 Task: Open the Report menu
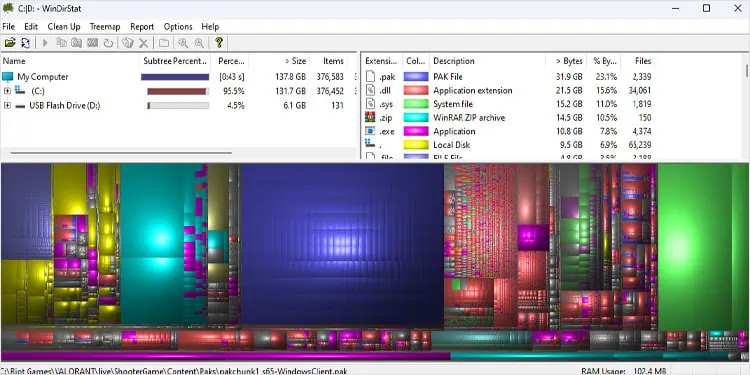142,27
